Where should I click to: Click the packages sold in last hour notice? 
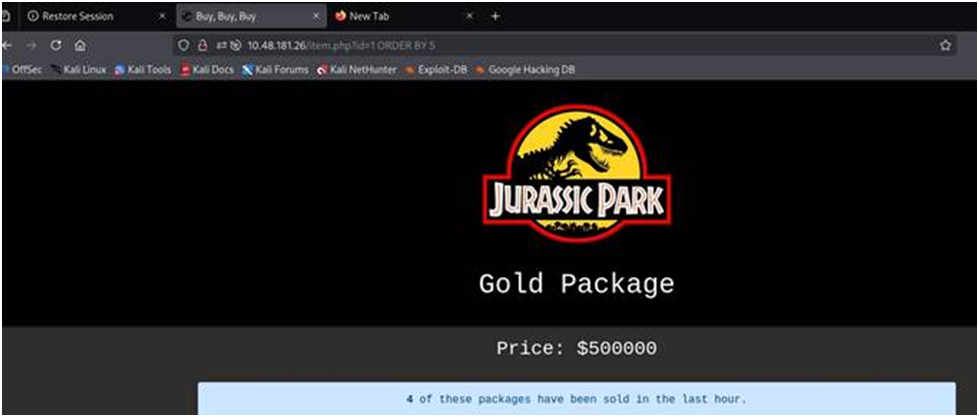[576, 398]
